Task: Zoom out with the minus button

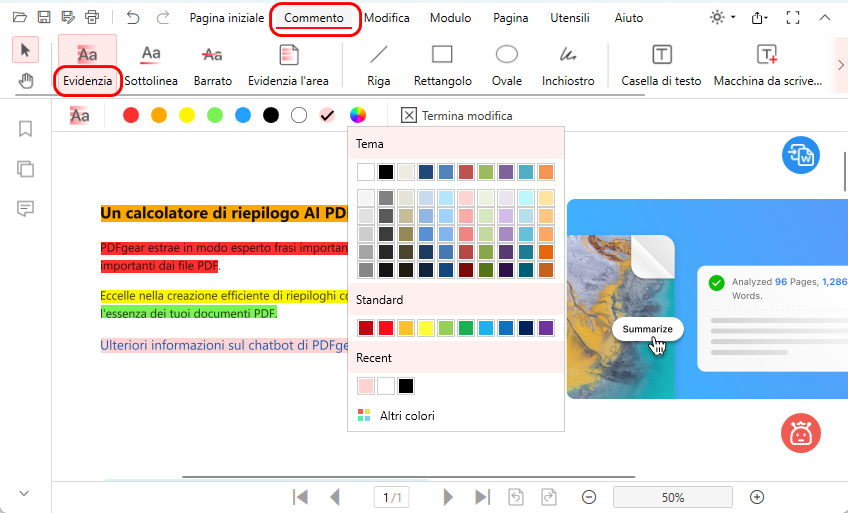Action: (x=589, y=497)
